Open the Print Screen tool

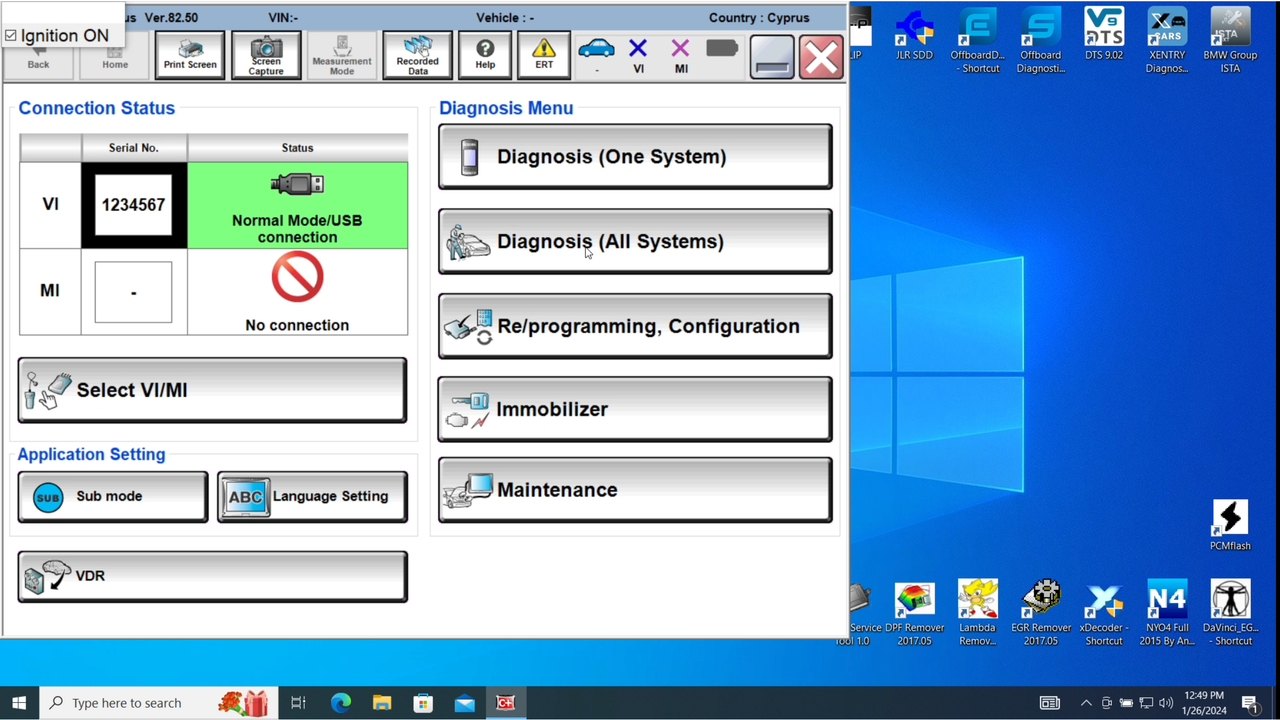pyautogui.click(x=189, y=55)
